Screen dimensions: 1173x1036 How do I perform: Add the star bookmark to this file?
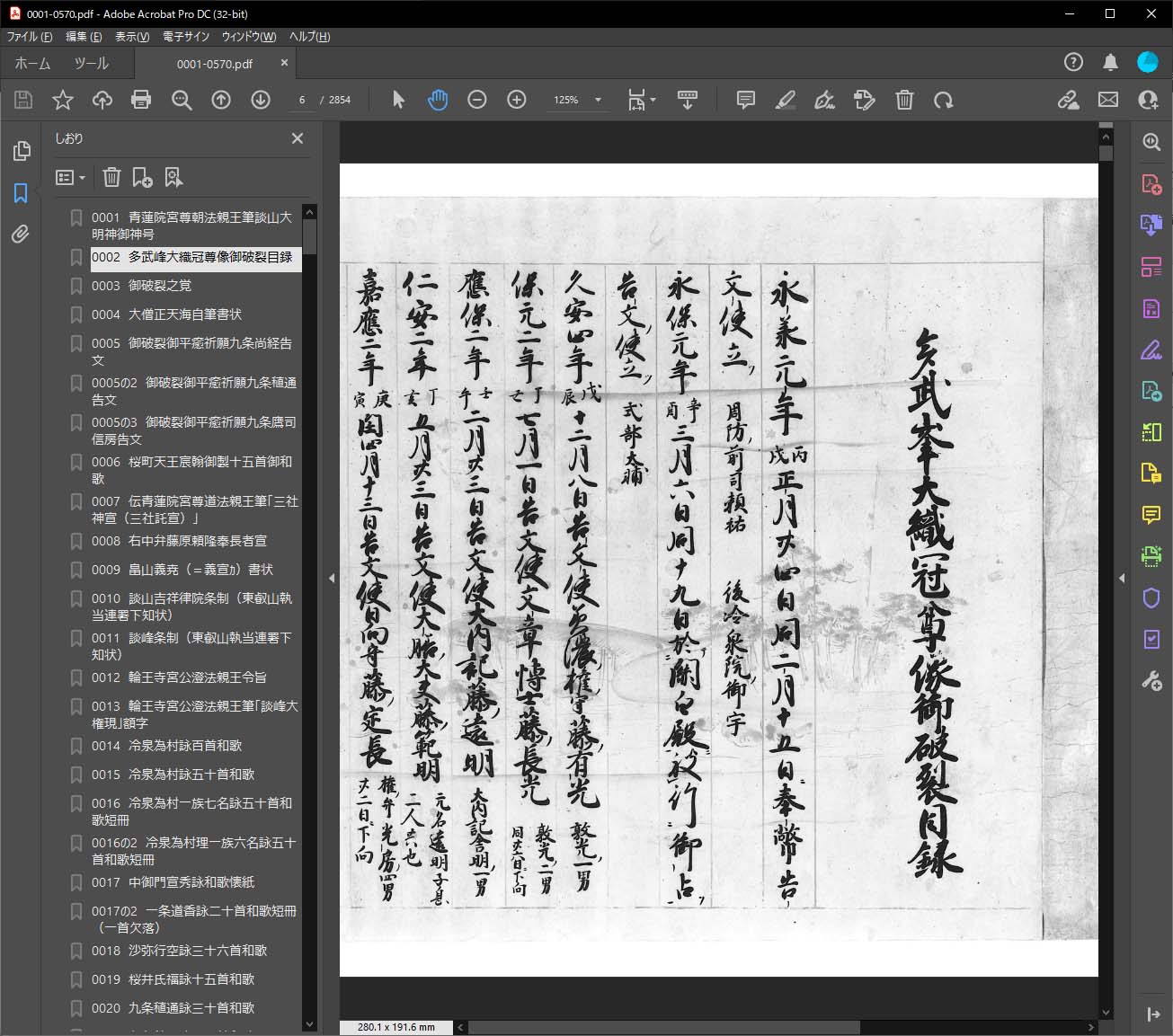[x=63, y=100]
